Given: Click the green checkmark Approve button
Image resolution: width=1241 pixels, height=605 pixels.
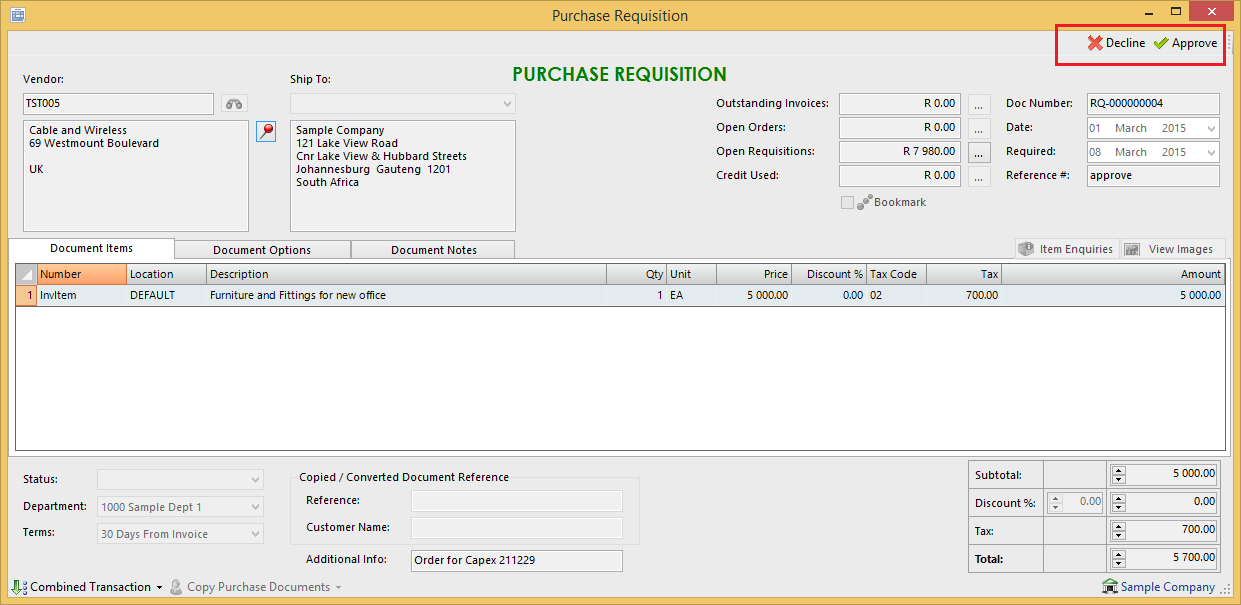Looking at the screenshot, I should [1185, 43].
